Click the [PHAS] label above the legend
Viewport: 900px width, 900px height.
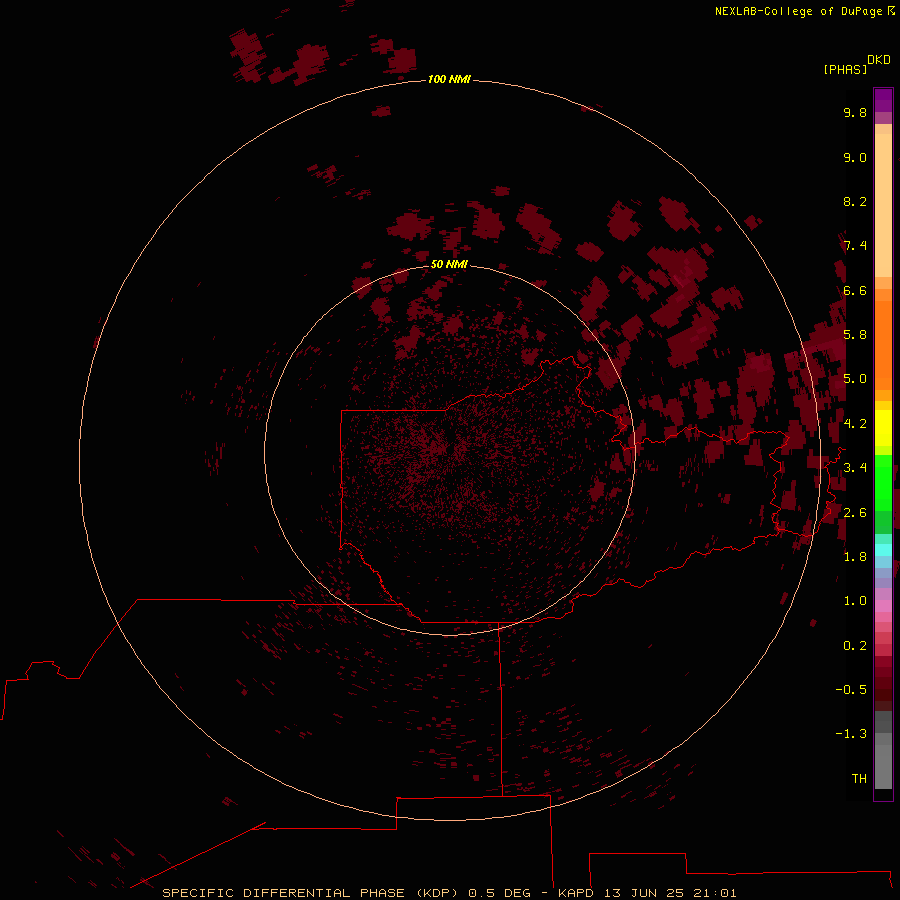[x=845, y=69]
